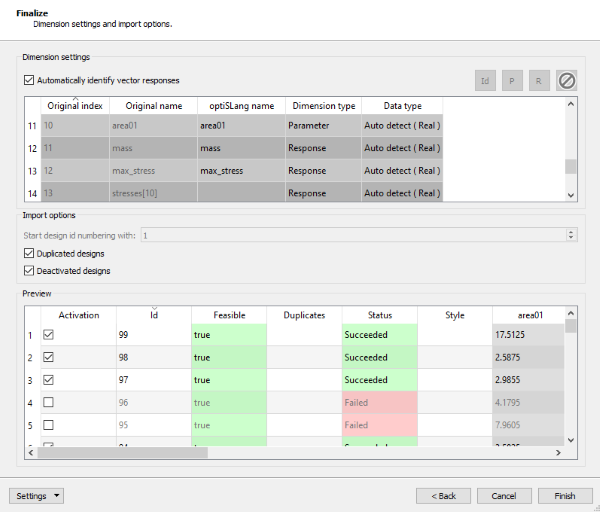The width and height of the screenshot is (600, 512).
Task: Deactivate design 99 activation checkbox
Action: click(48, 335)
